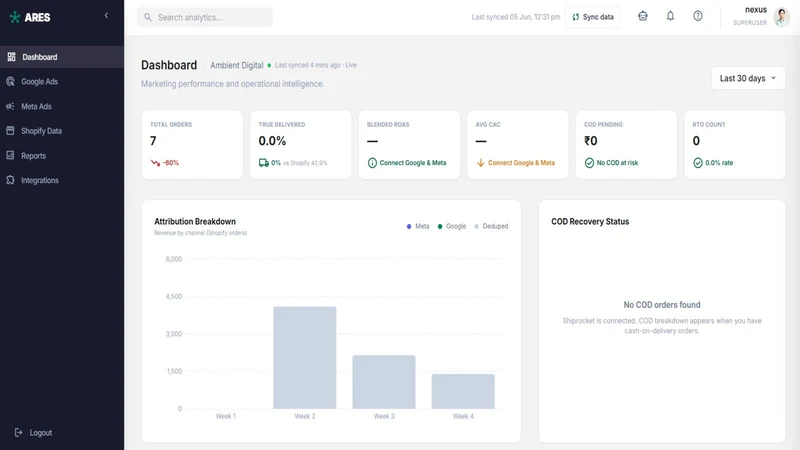Click the Attribution Breakdown title
This screenshot has height=450, width=800.
195,221
